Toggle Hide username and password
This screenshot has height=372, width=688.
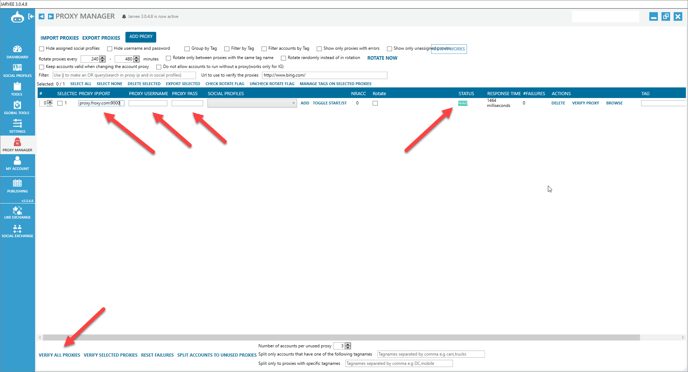point(110,49)
